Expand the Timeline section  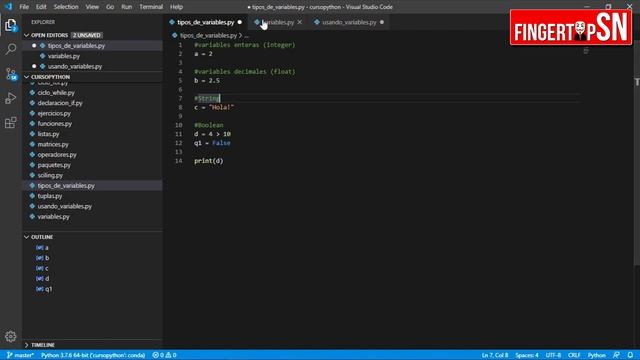pyautogui.click(x=27, y=345)
